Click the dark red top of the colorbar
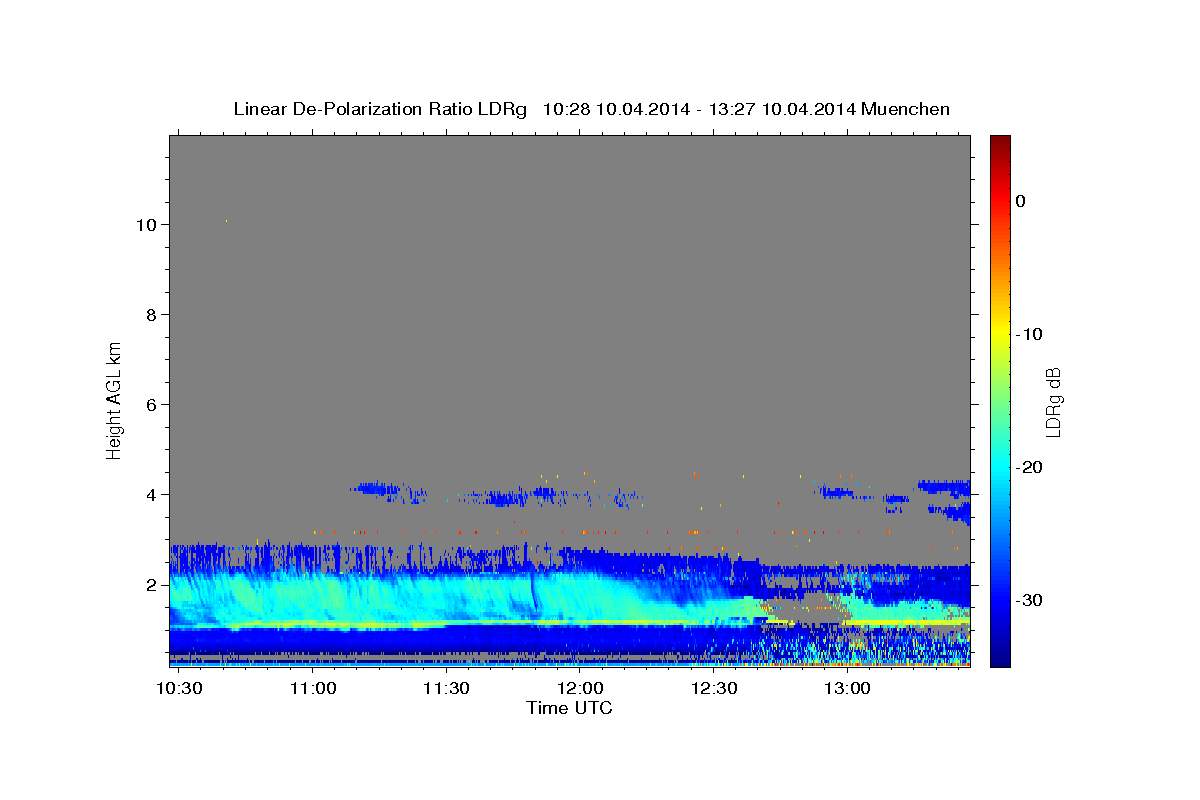Screen dimensions: 1200x800 click(1000, 143)
